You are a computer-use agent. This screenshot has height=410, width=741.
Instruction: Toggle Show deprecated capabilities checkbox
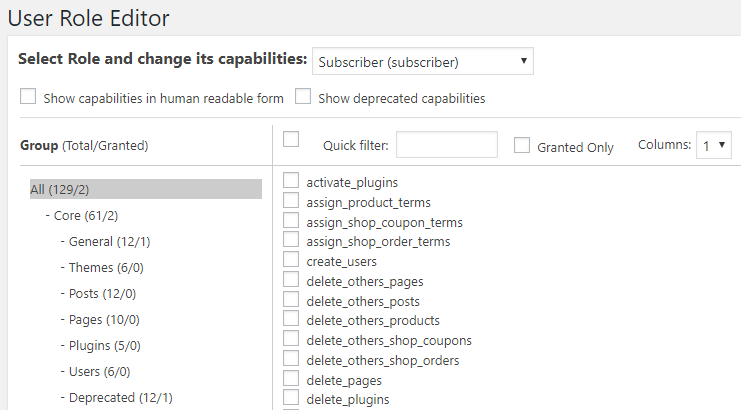click(x=303, y=97)
